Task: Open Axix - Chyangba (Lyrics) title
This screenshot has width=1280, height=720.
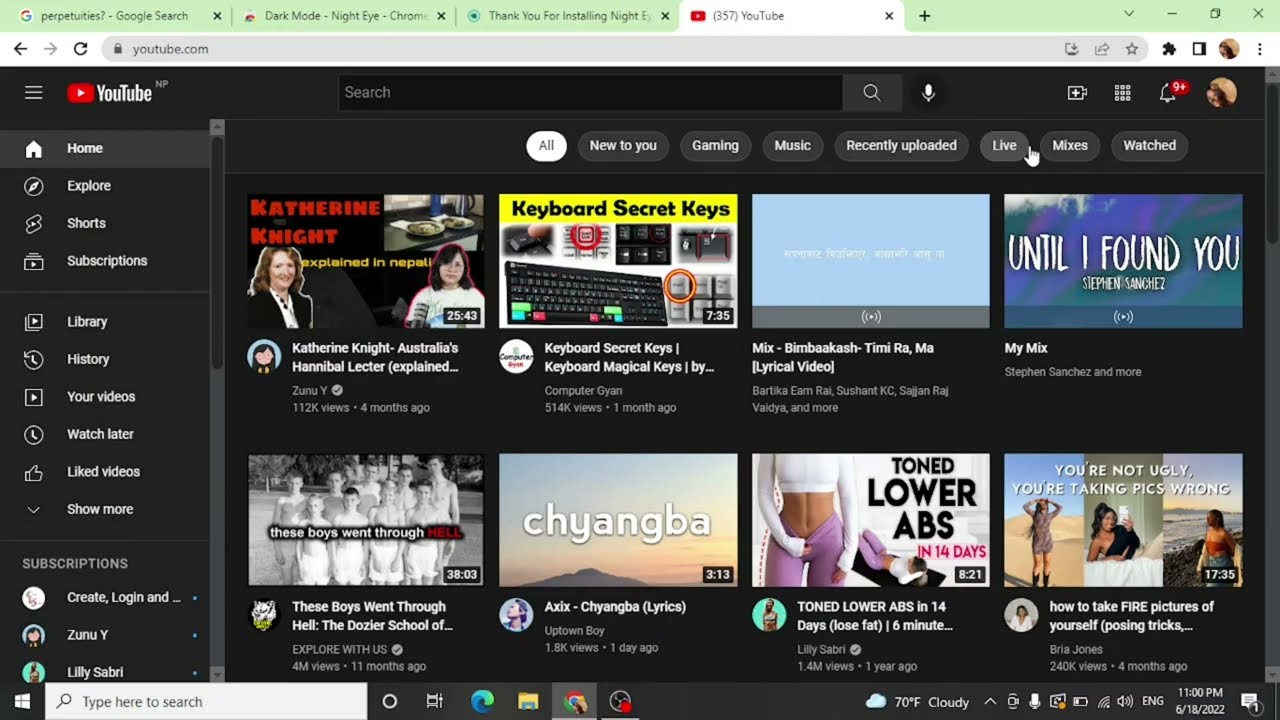Action: pyautogui.click(x=614, y=607)
